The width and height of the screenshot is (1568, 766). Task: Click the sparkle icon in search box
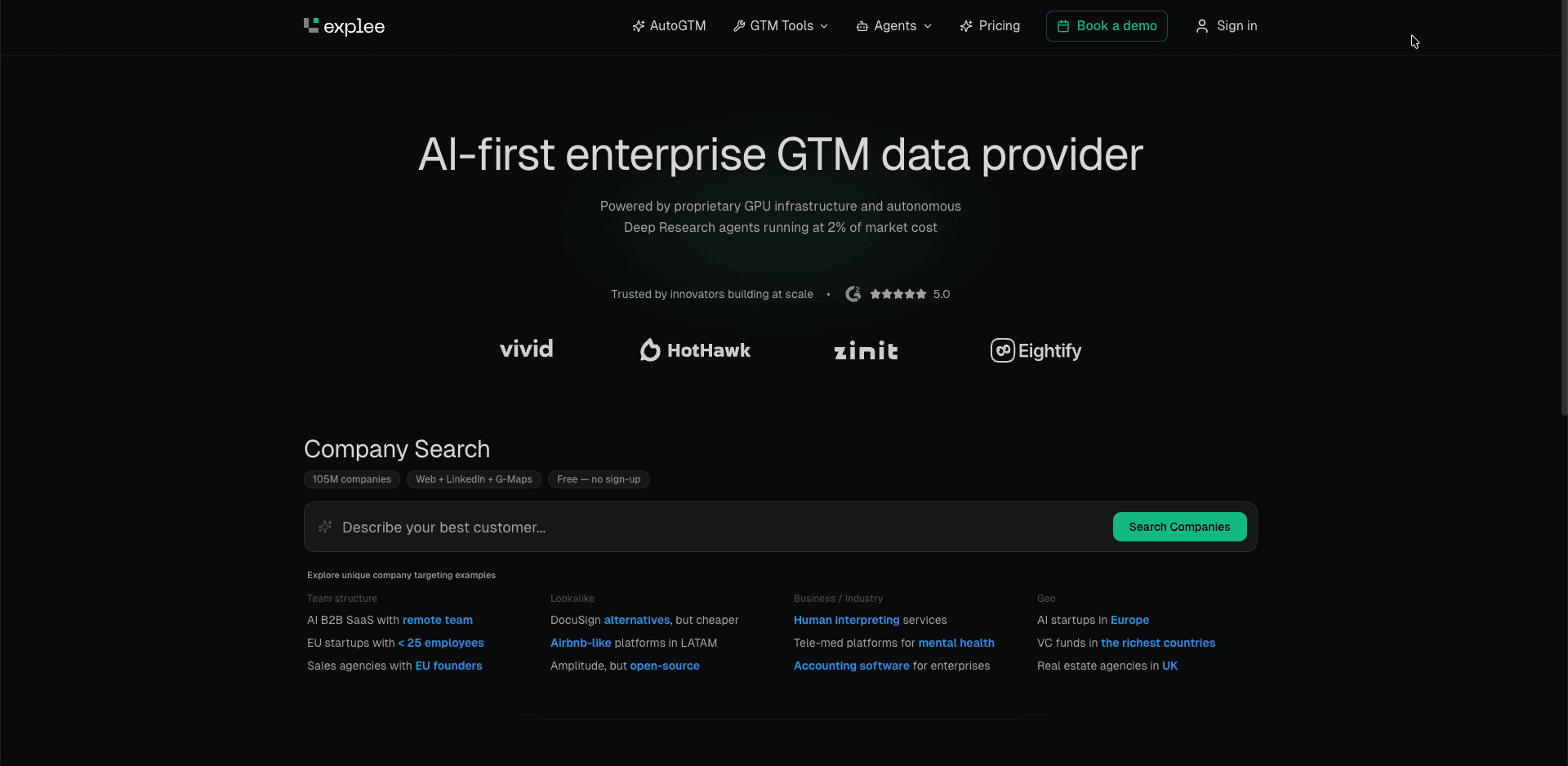(x=325, y=527)
